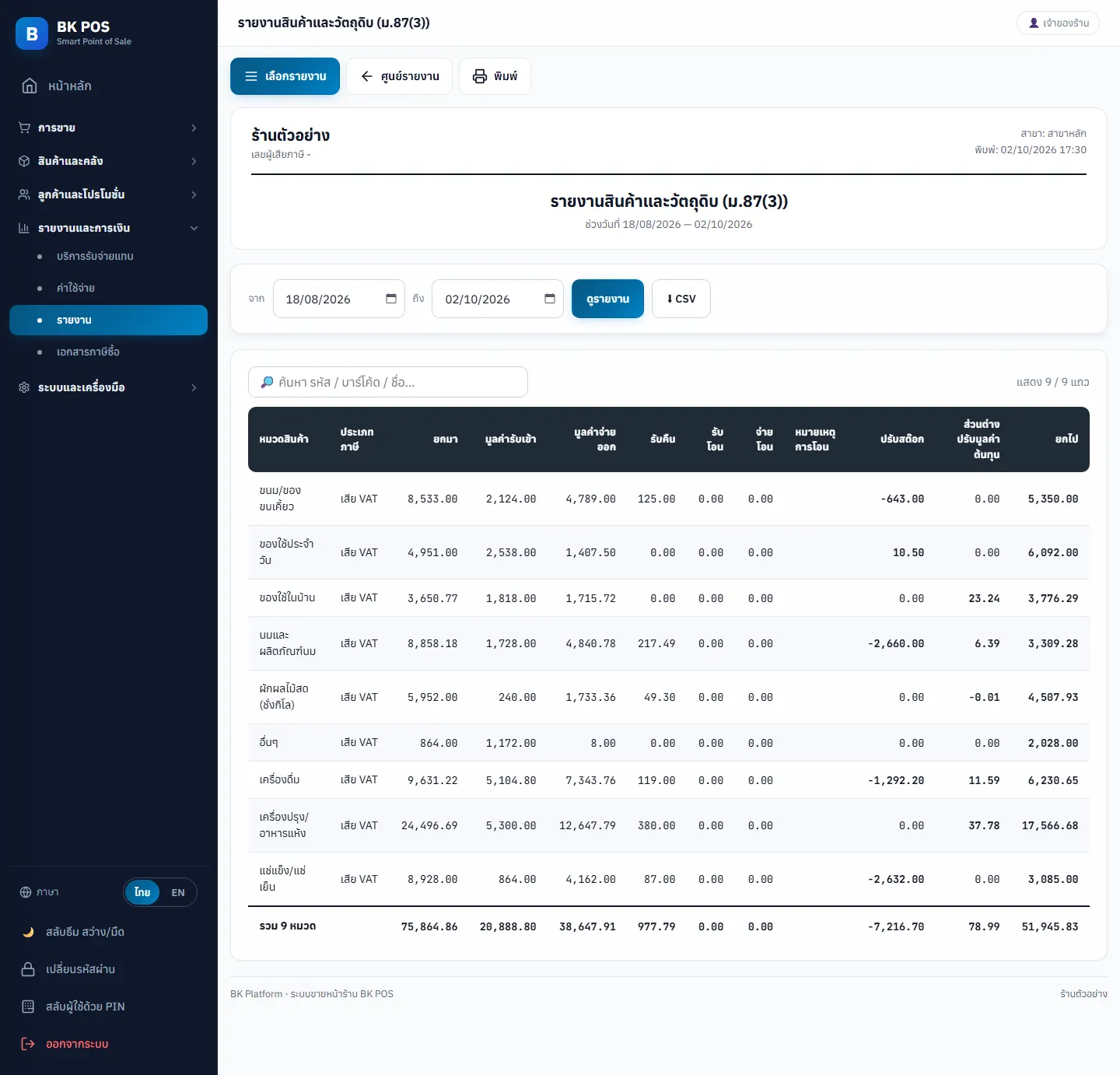Switch language to EN
Screen dimensions: 1120x1075
coord(178,892)
